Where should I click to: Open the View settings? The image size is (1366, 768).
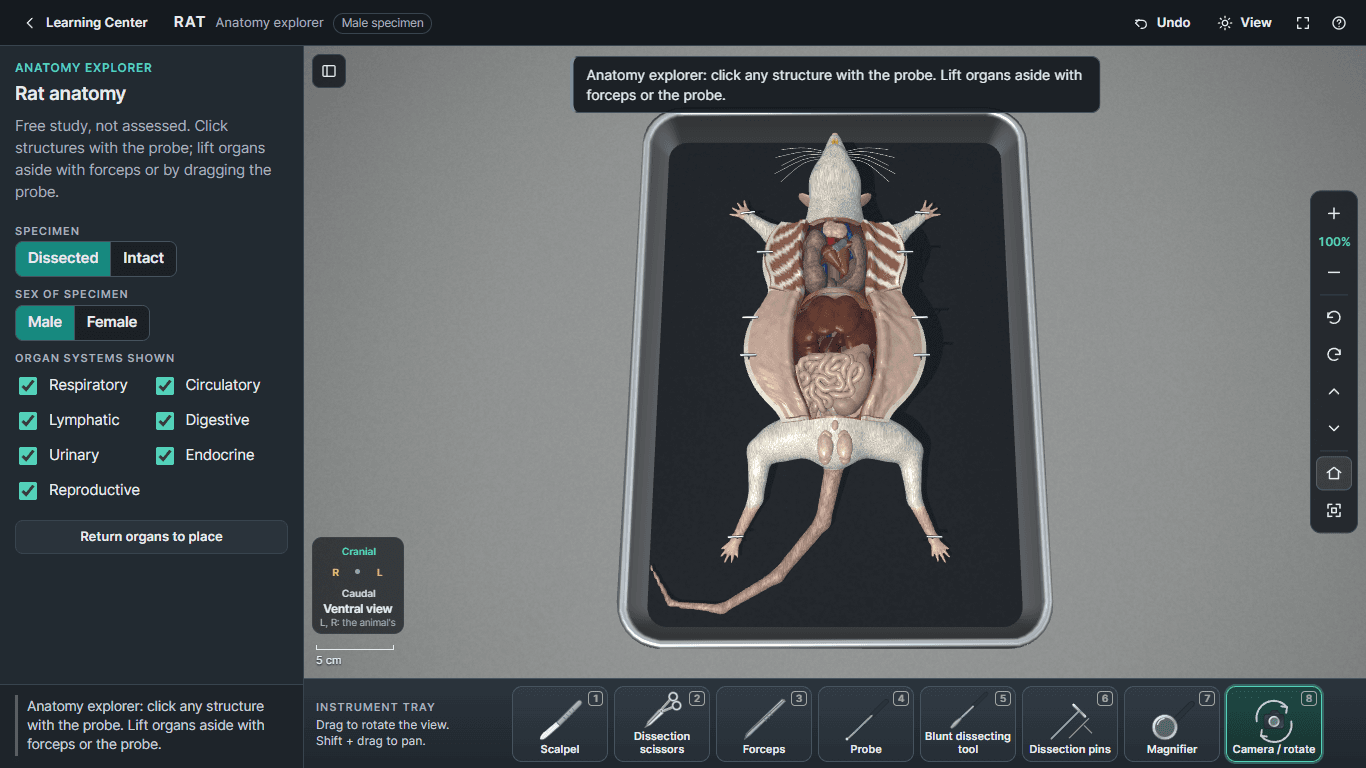(x=1244, y=23)
